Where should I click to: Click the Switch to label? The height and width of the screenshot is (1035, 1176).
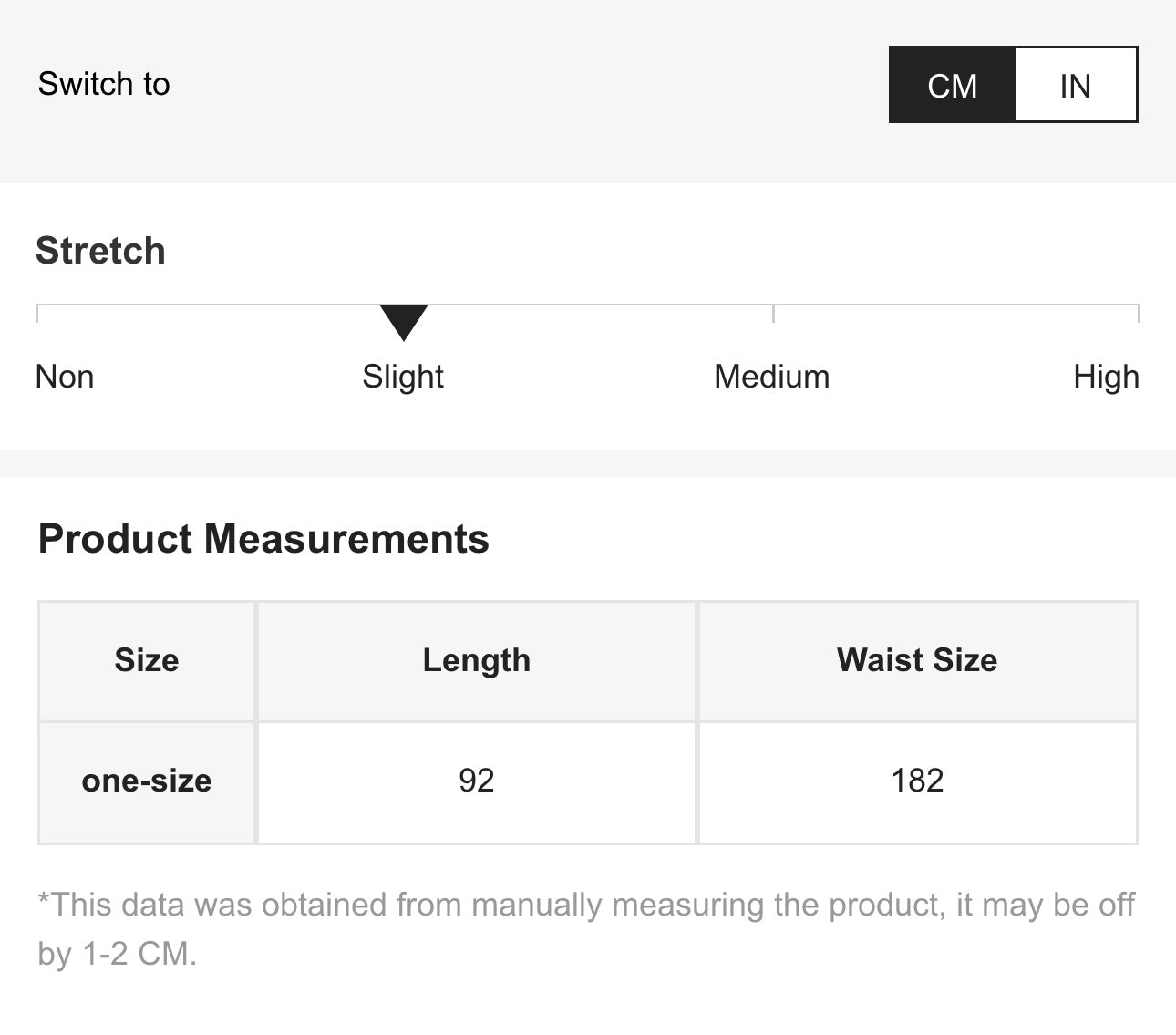104,84
